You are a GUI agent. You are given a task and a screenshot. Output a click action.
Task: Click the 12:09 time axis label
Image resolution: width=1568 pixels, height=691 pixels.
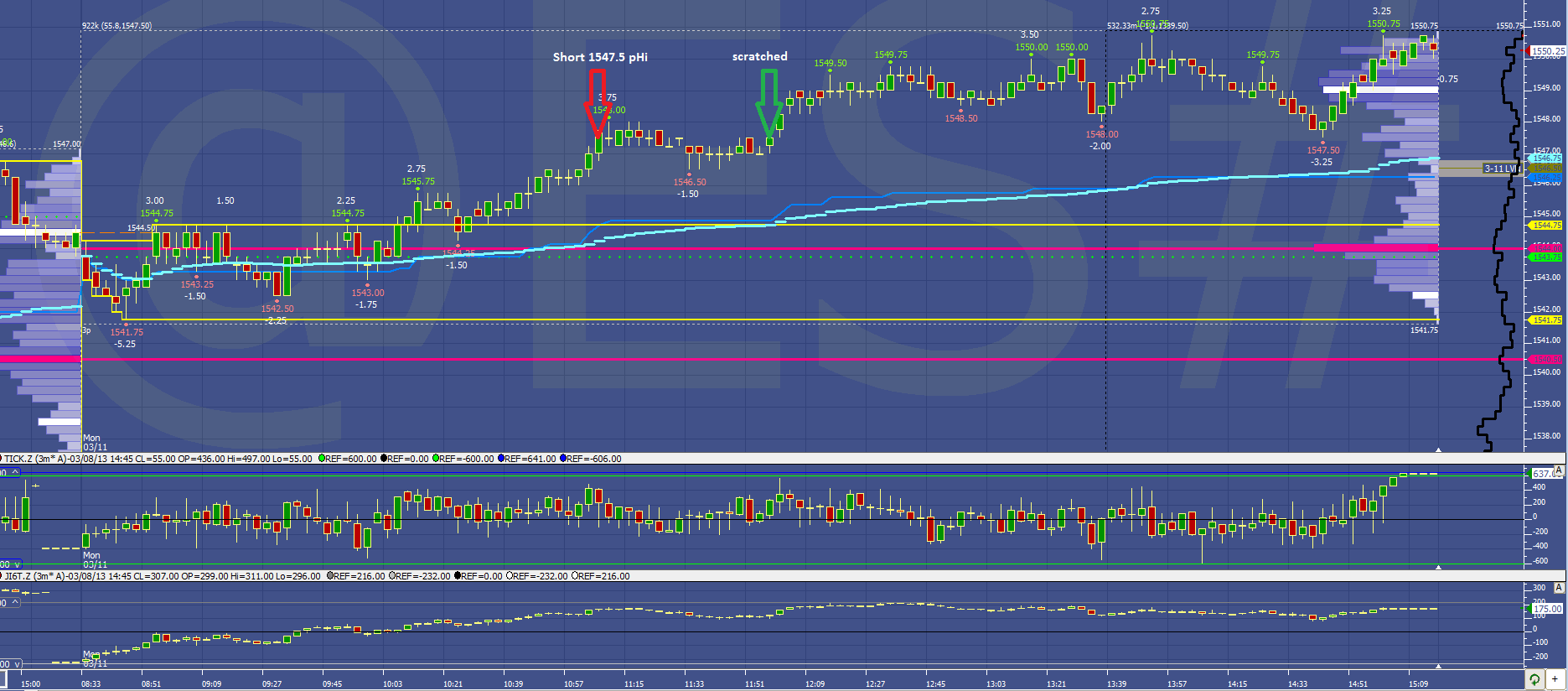point(815,684)
